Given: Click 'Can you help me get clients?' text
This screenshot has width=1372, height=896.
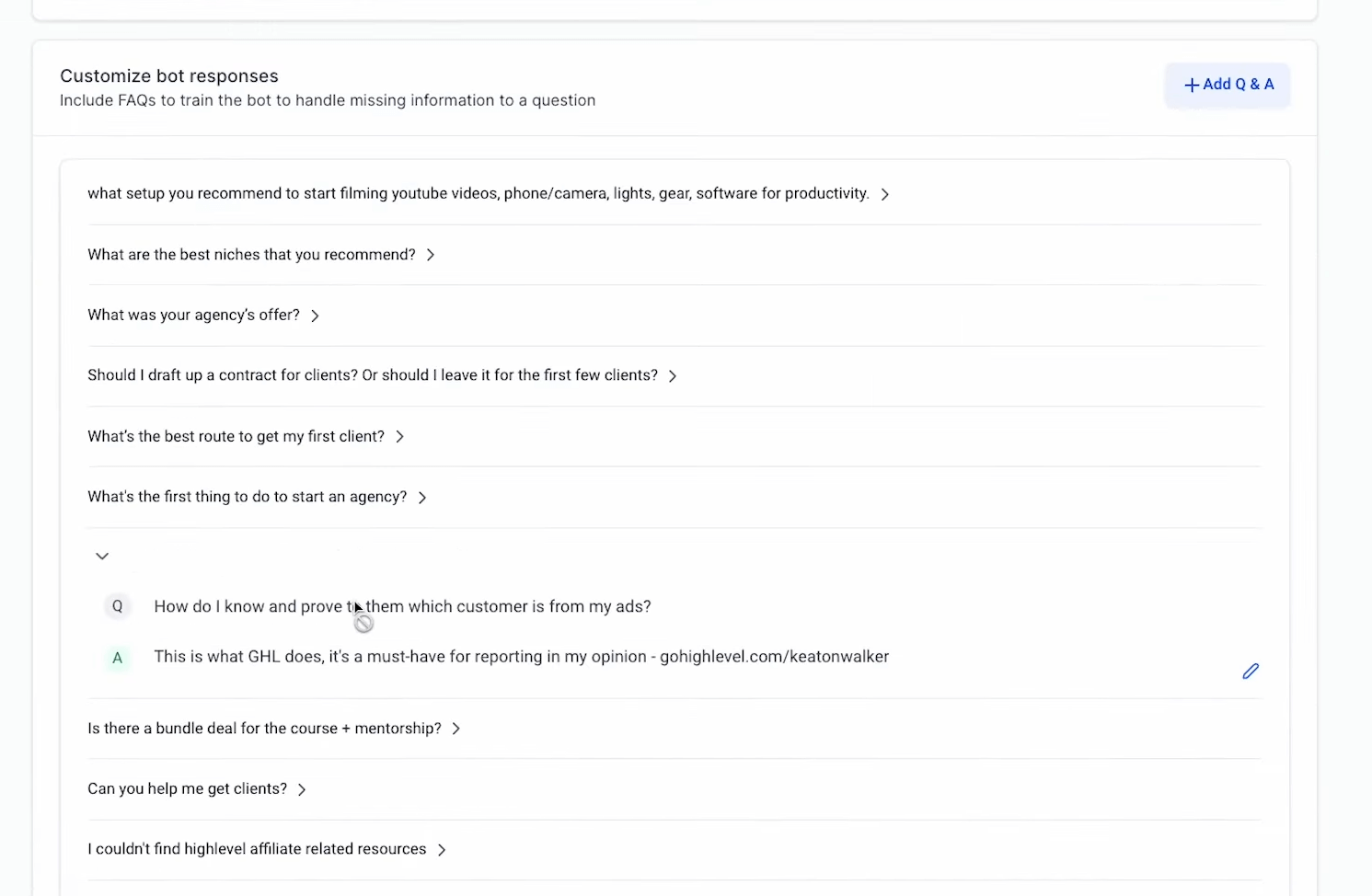Looking at the screenshot, I should [x=187, y=789].
